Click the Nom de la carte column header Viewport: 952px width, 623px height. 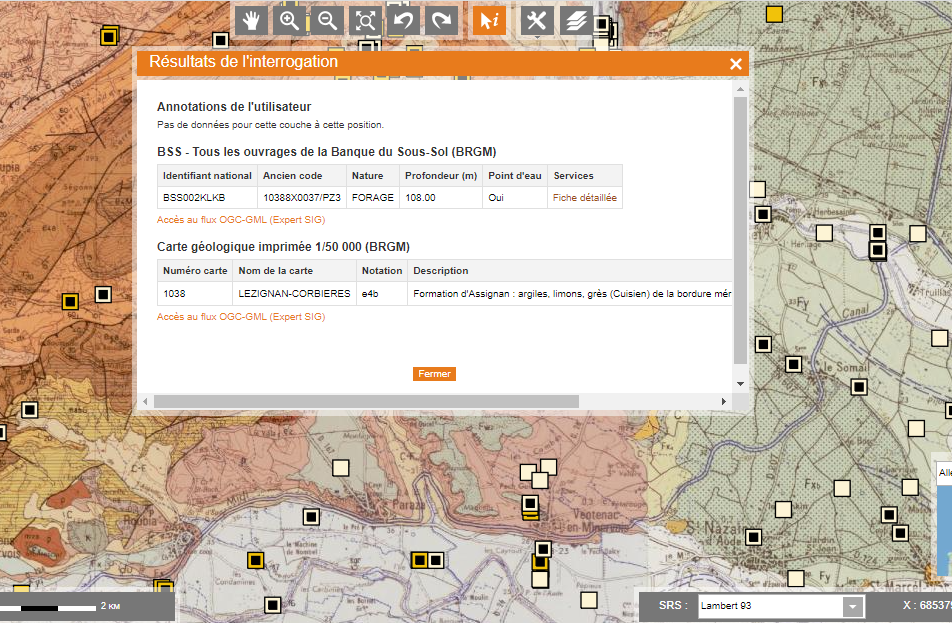coord(294,271)
